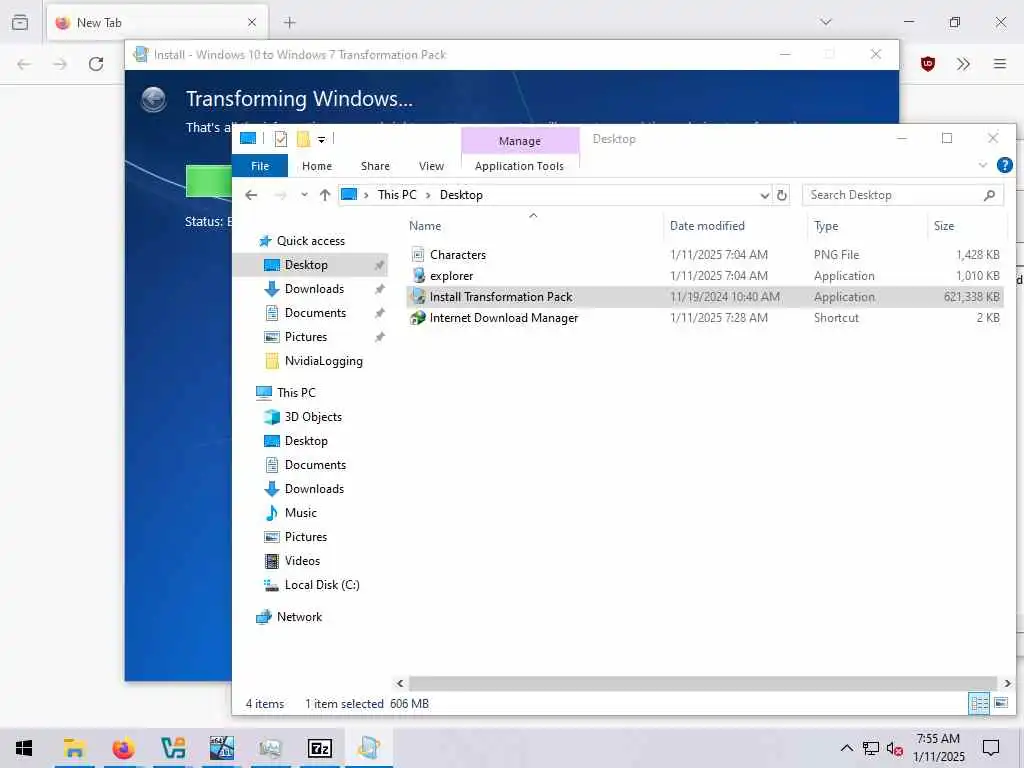
Task: Click This PC in the address breadcrumb
Action: (396, 195)
